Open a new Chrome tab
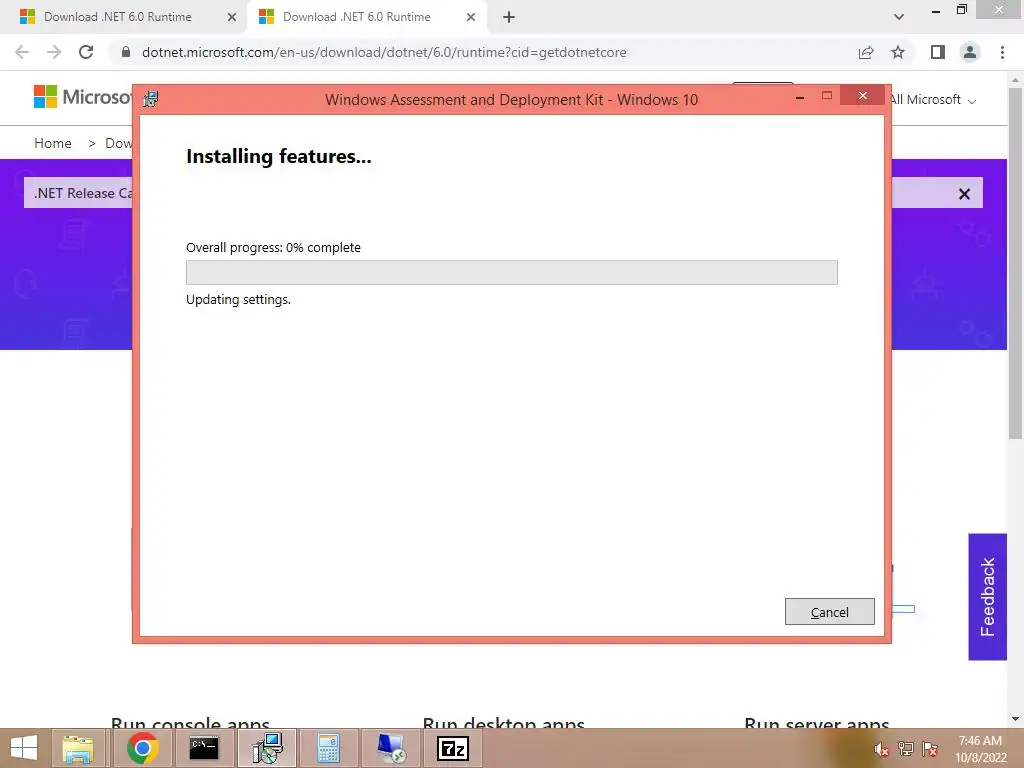This screenshot has width=1024, height=768. pyautogui.click(x=509, y=17)
